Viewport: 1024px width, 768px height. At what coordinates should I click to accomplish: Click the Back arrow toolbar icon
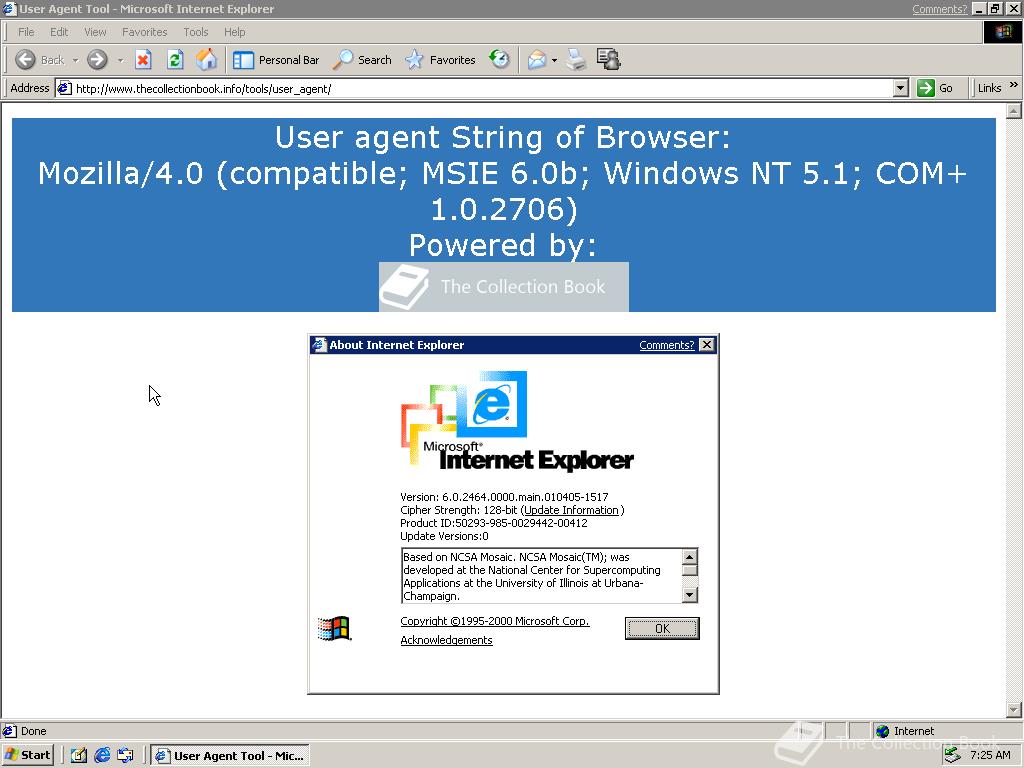coord(25,59)
